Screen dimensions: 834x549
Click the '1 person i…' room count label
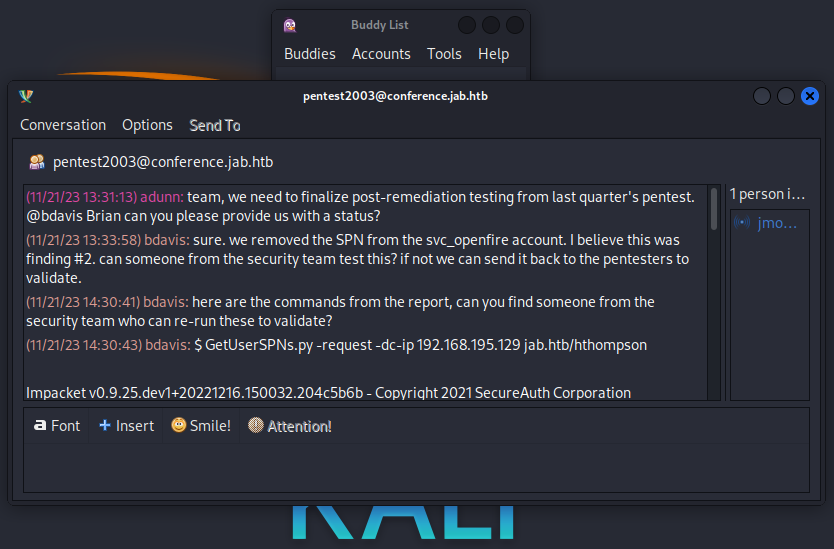(768, 193)
